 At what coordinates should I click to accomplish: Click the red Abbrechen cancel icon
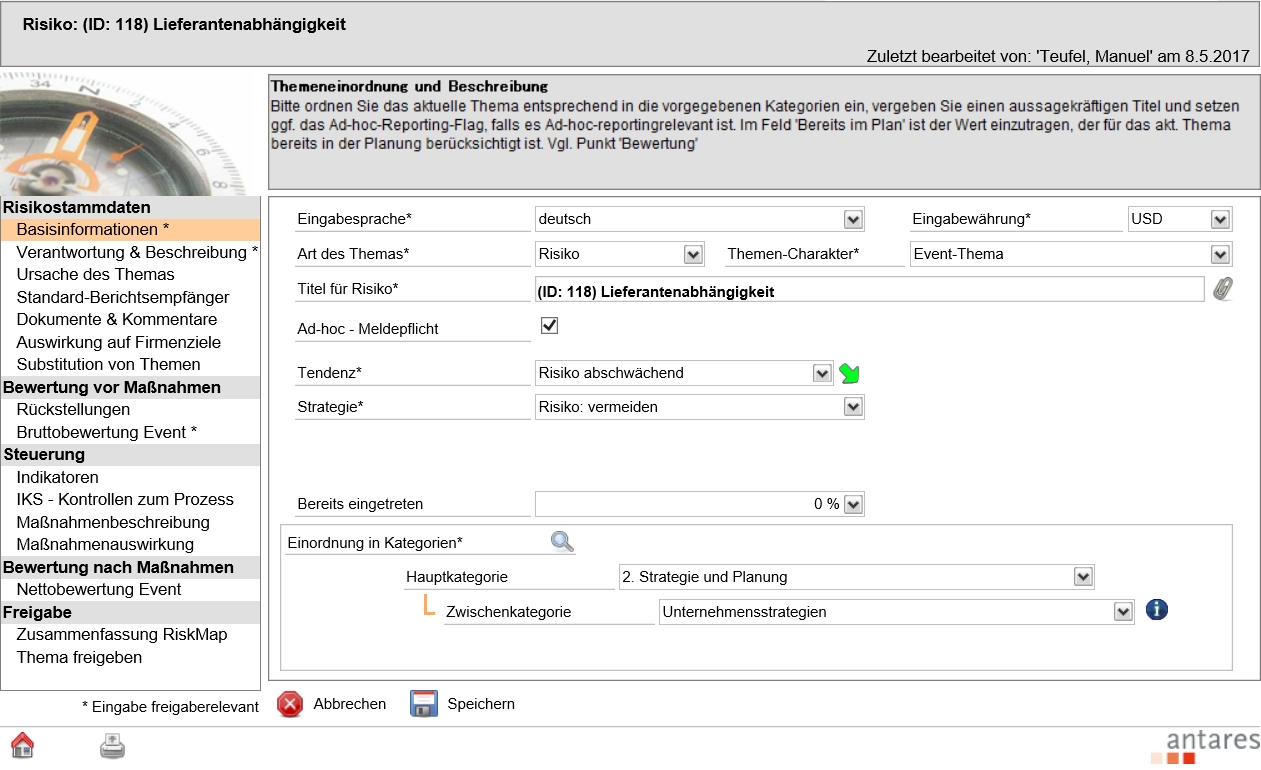tap(290, 704)
